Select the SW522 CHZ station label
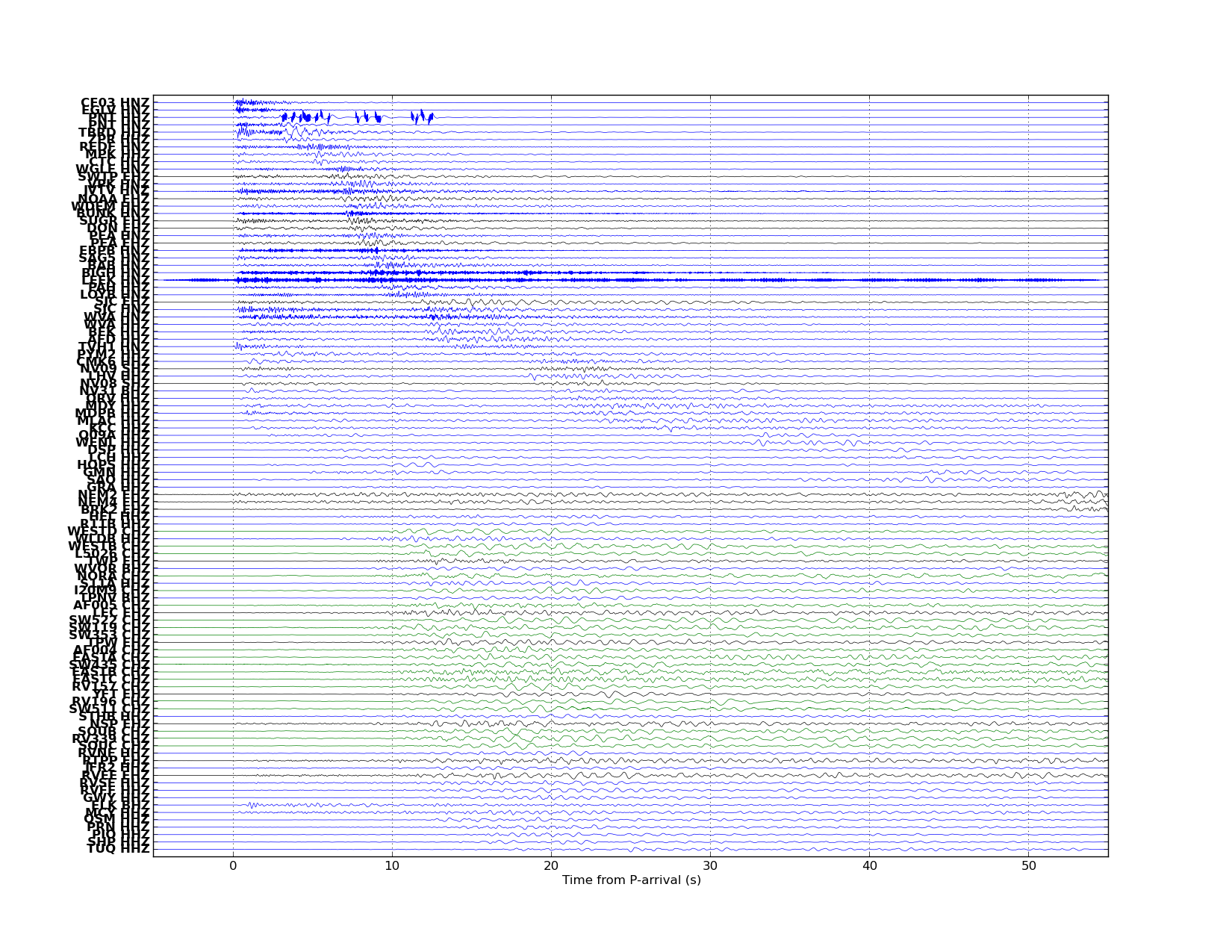Screen dimensions: 1232x952 coord(110,620)
